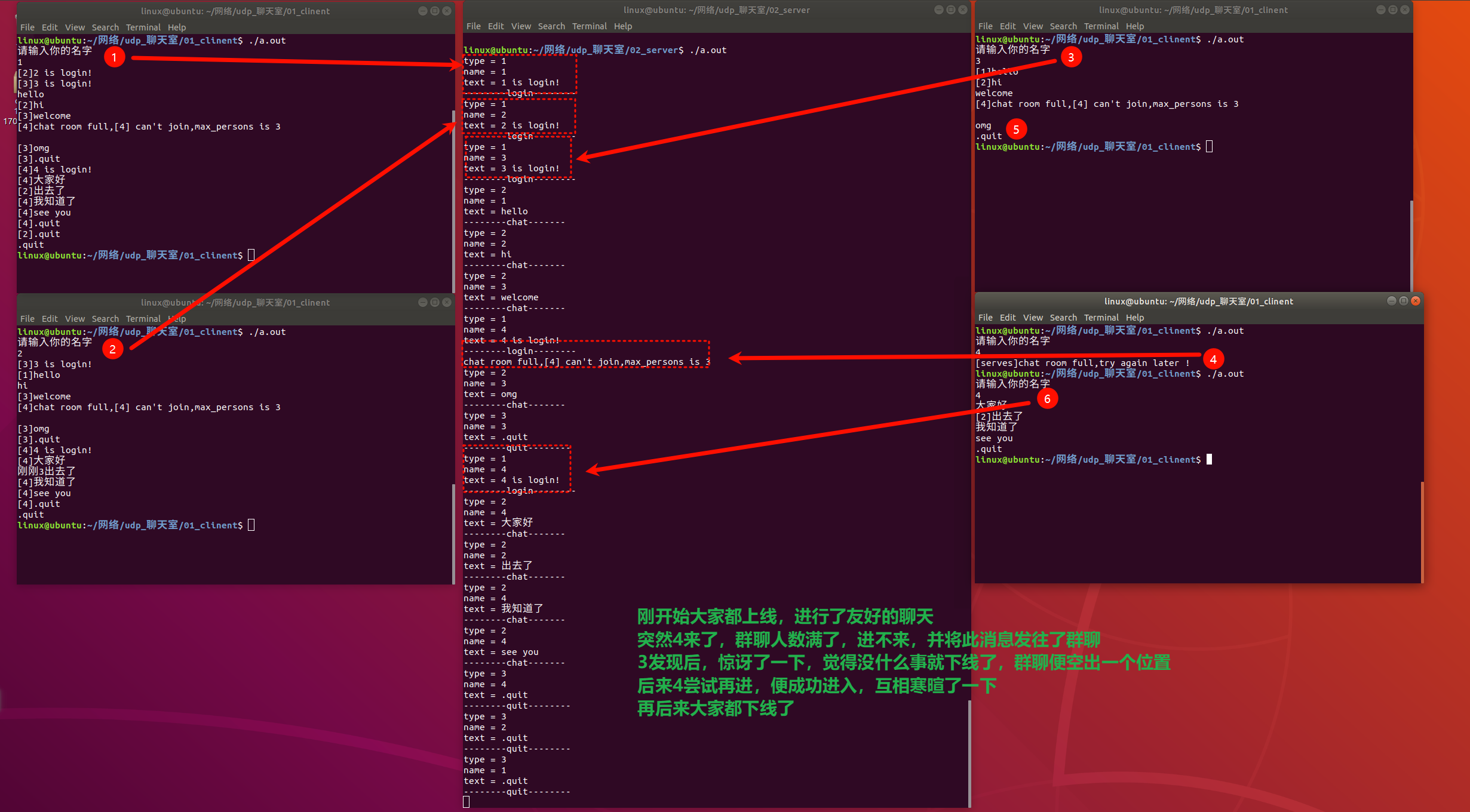Open Help menu in user 1's terminal
1470x812 pixels.
click(x=176, y=27)
